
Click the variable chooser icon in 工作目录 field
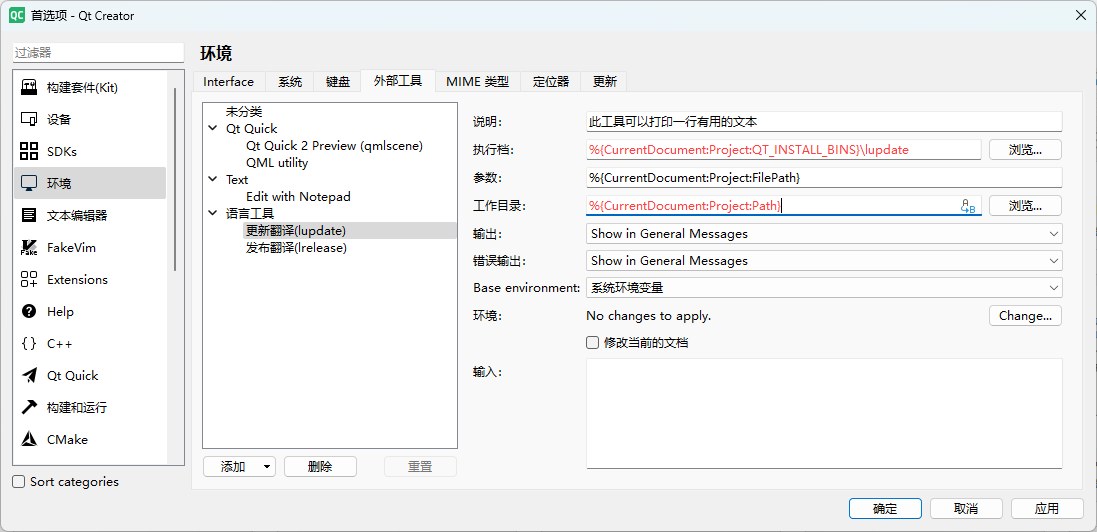(968, 206)
